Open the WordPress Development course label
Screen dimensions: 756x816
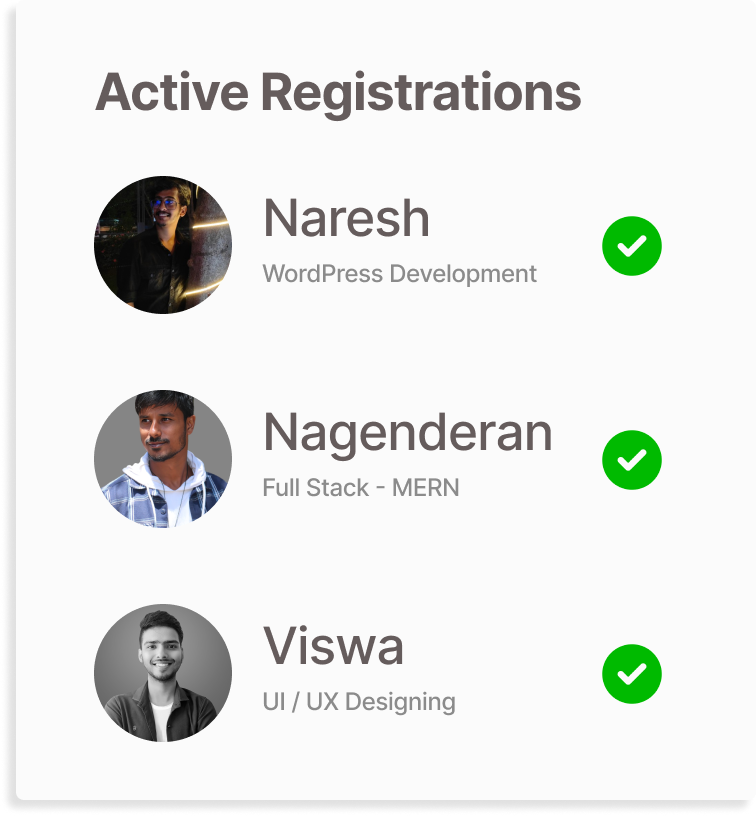pyautogui.click(x=398, y=273)
